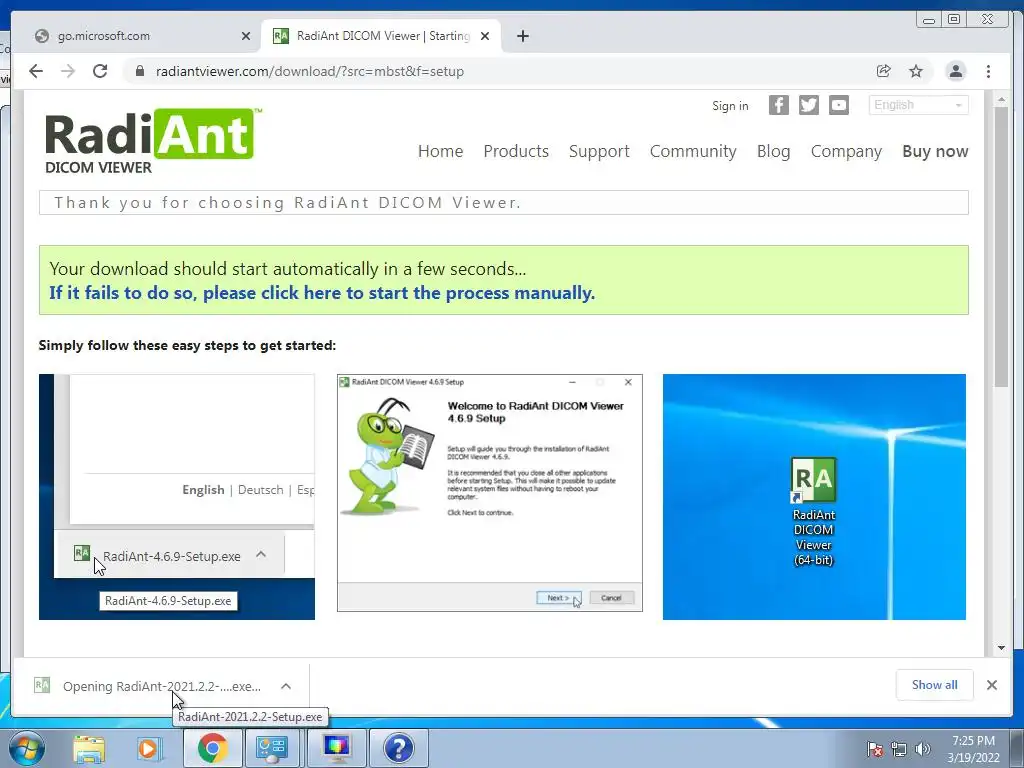Click the Chrome taskbar icon
The height and width of the screenshot is (768, 1024).
click(x=212, y=748)
